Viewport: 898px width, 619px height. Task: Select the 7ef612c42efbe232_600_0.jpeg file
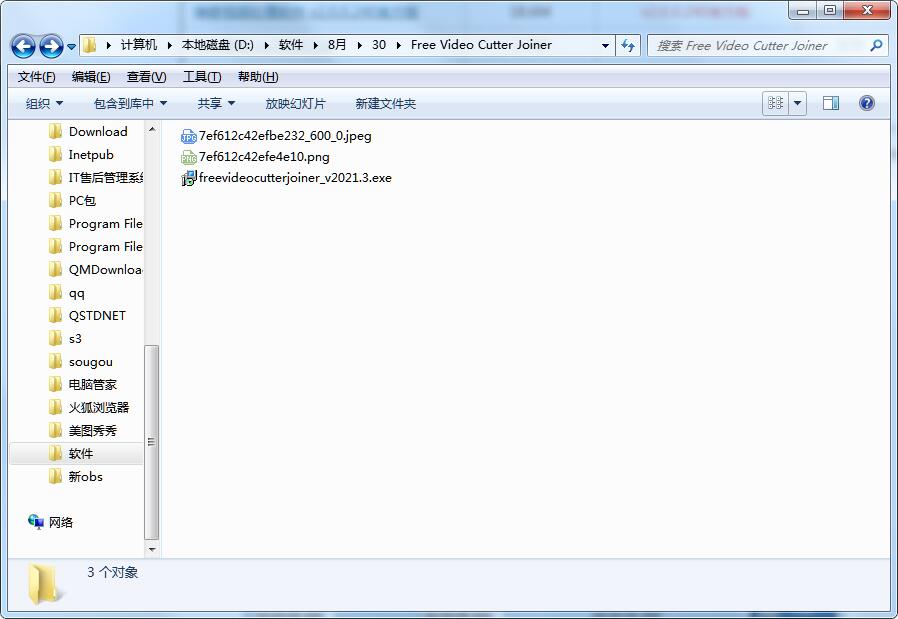(x=284, y=136)
